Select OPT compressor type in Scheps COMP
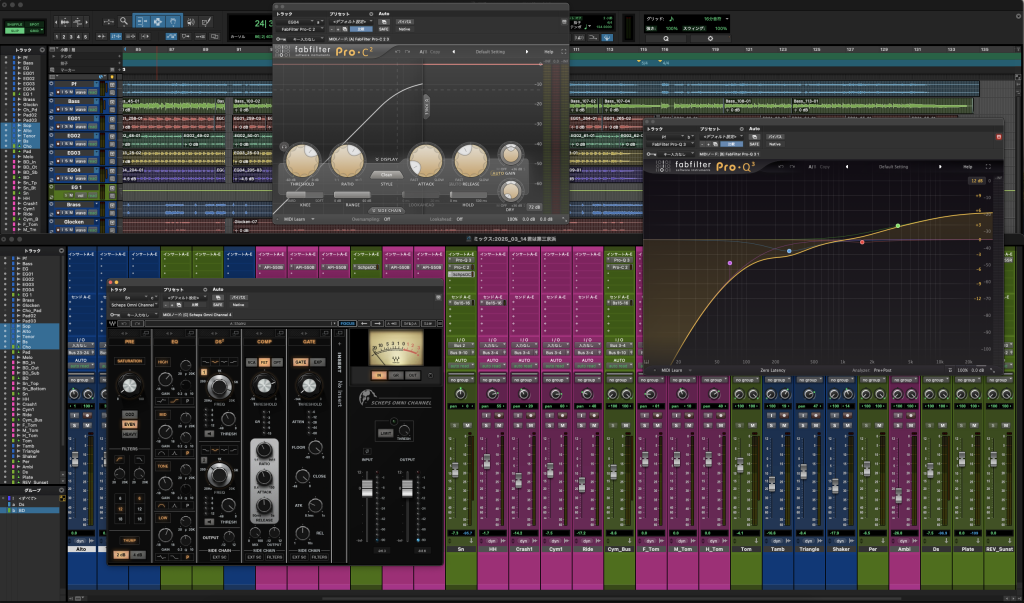 pyautogui.click(x=276, y=362)
